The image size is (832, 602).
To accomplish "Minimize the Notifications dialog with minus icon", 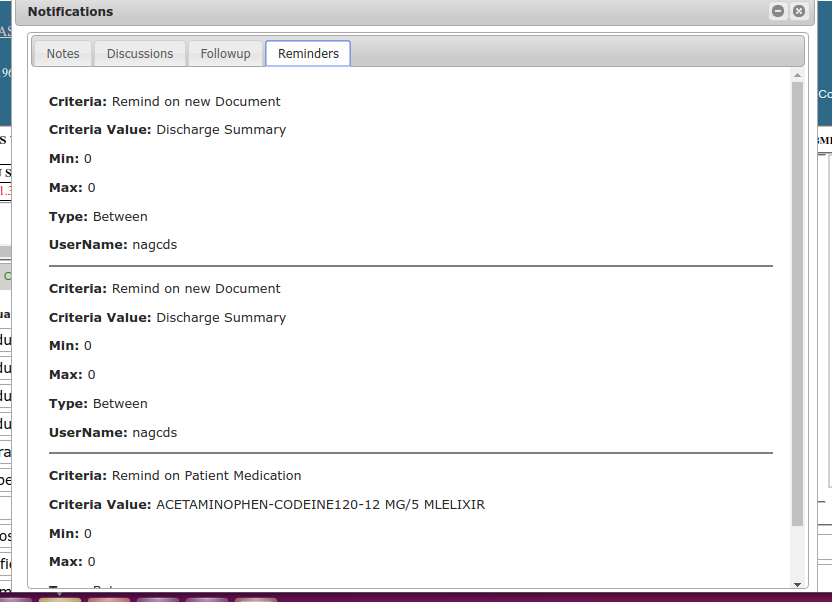I will (778, 12).
